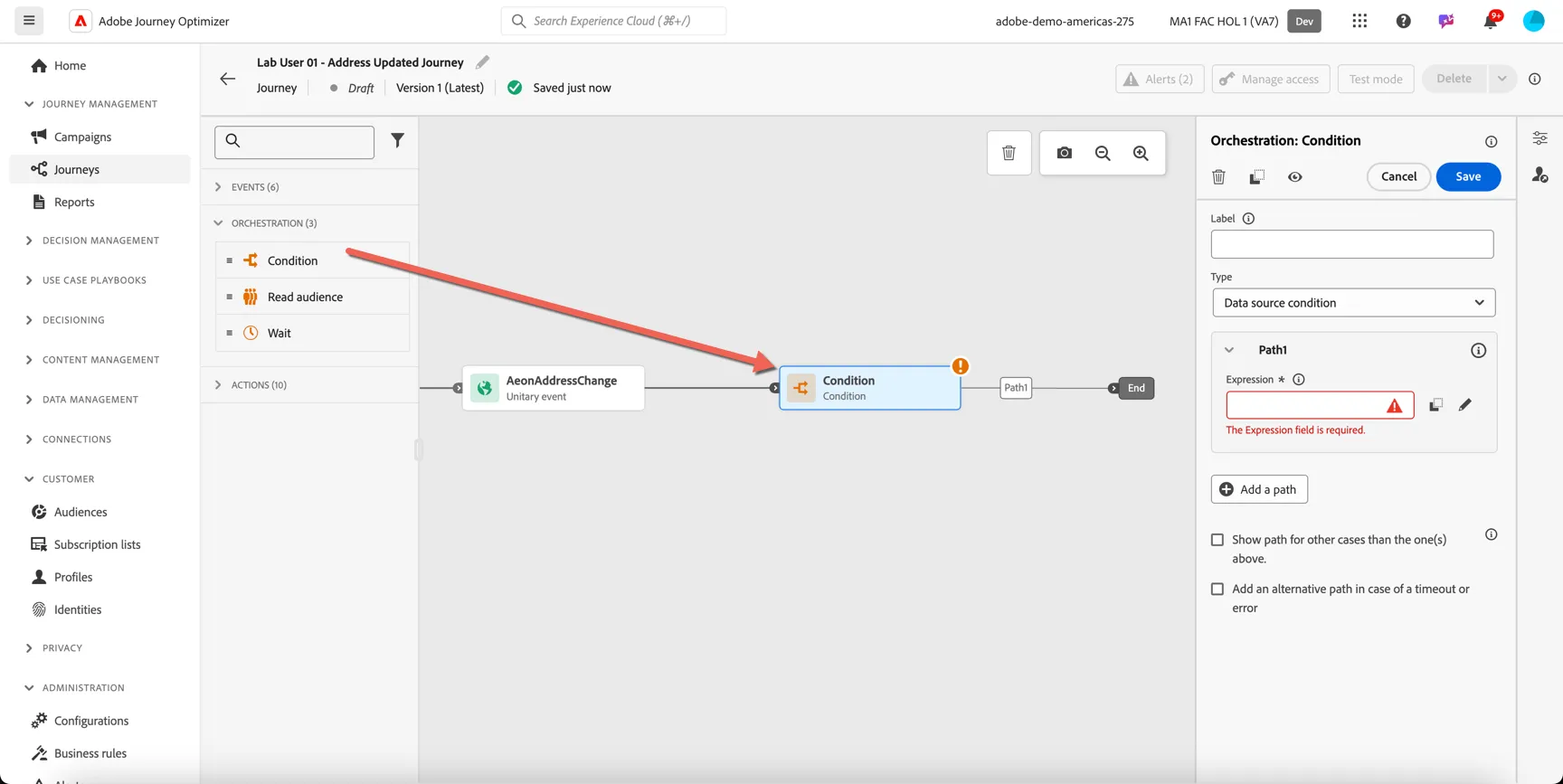1563x784 pixels.
Task: Take a canvas screenshot with camera icon
Action: (x=1064, y=153)
